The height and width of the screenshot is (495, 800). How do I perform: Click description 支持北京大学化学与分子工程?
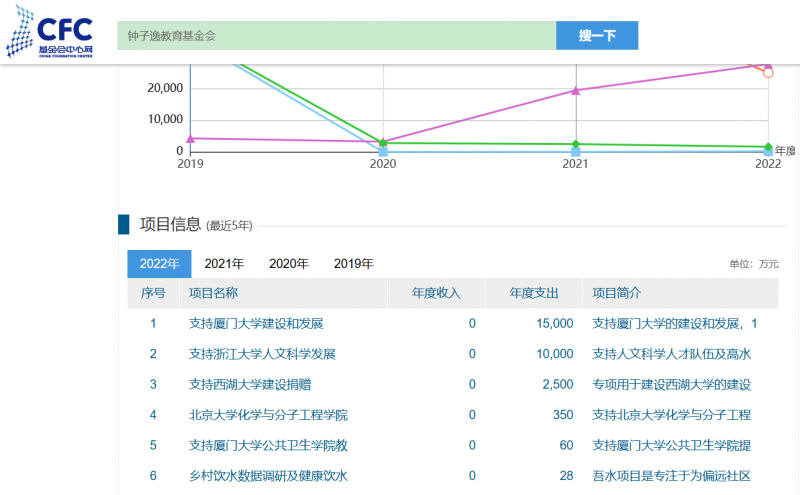click(671, 415)
